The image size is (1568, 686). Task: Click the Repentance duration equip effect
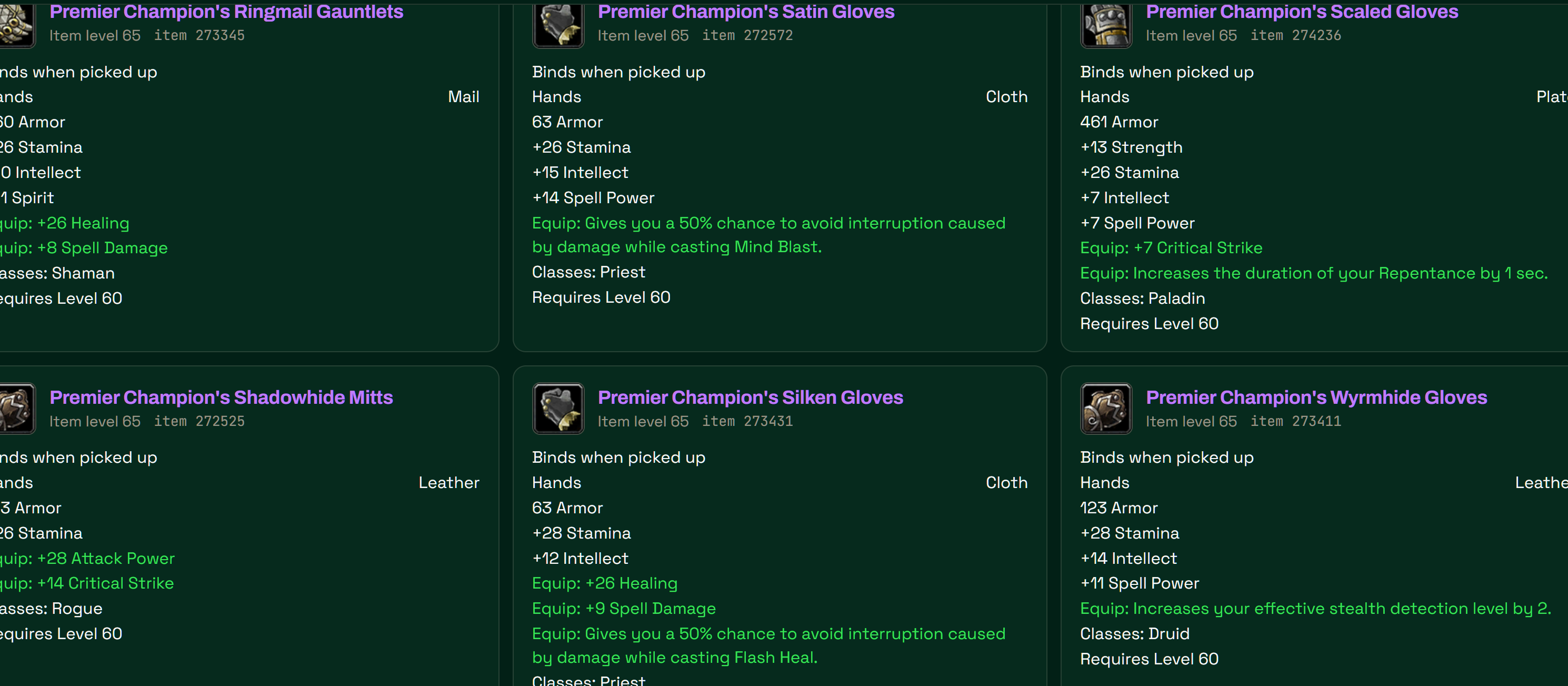[1314, 273]
